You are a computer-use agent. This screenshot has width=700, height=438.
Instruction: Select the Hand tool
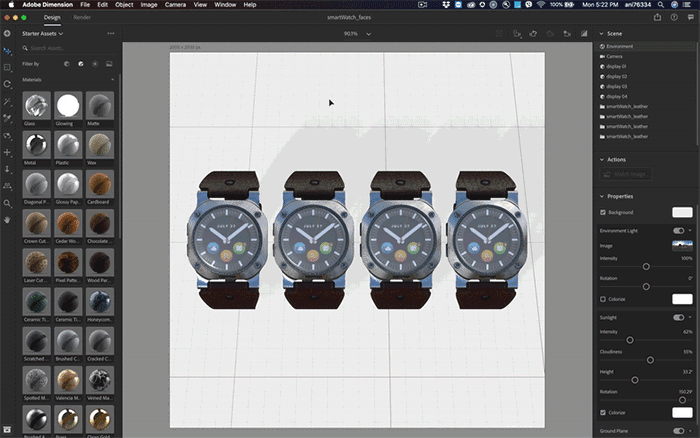point(7,220)
